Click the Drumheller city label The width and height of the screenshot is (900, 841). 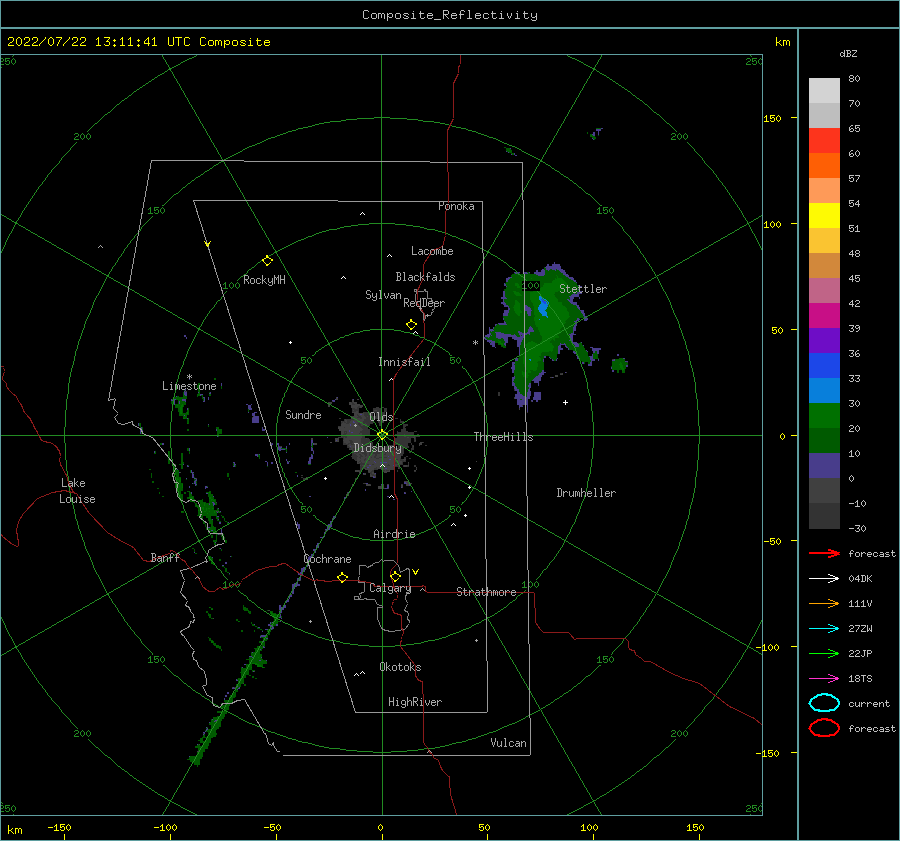(586, 493)
